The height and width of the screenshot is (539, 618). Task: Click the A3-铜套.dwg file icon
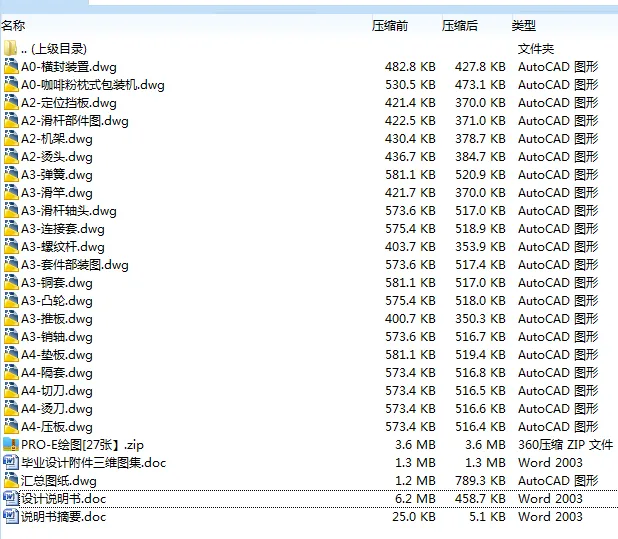(x=11, y=283)
